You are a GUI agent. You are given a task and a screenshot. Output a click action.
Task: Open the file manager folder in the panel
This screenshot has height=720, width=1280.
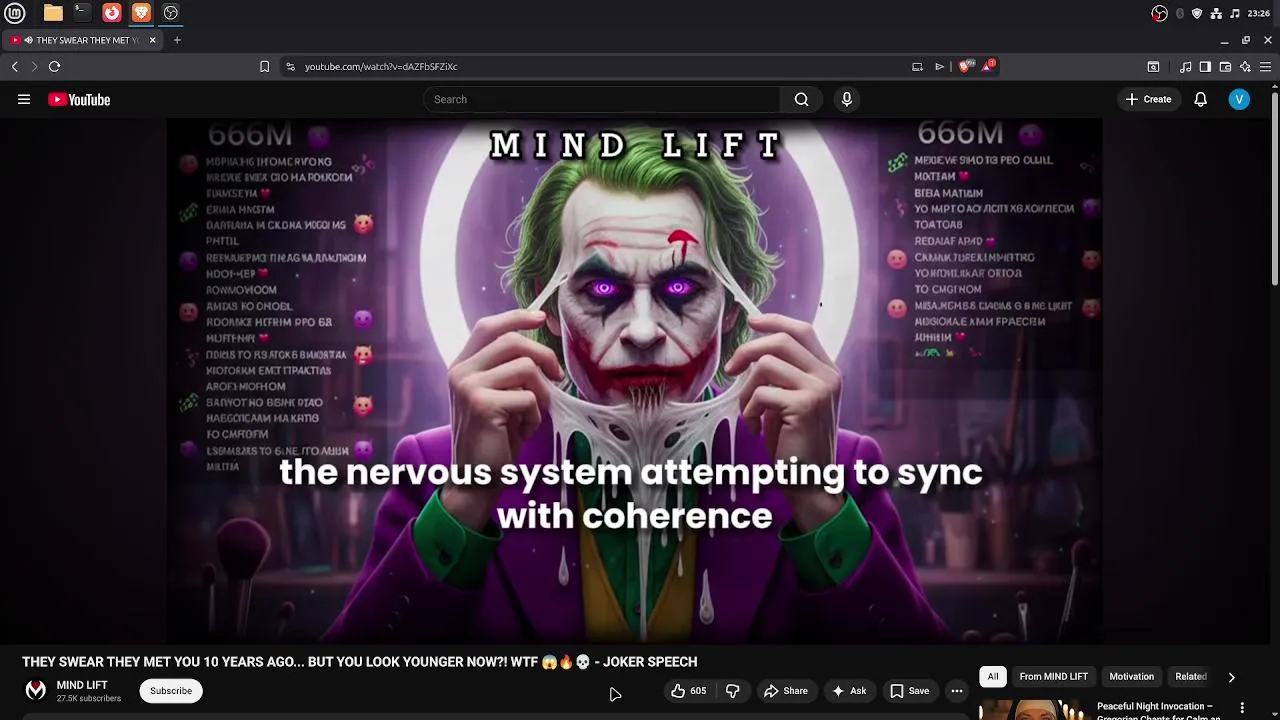(53, 13)
